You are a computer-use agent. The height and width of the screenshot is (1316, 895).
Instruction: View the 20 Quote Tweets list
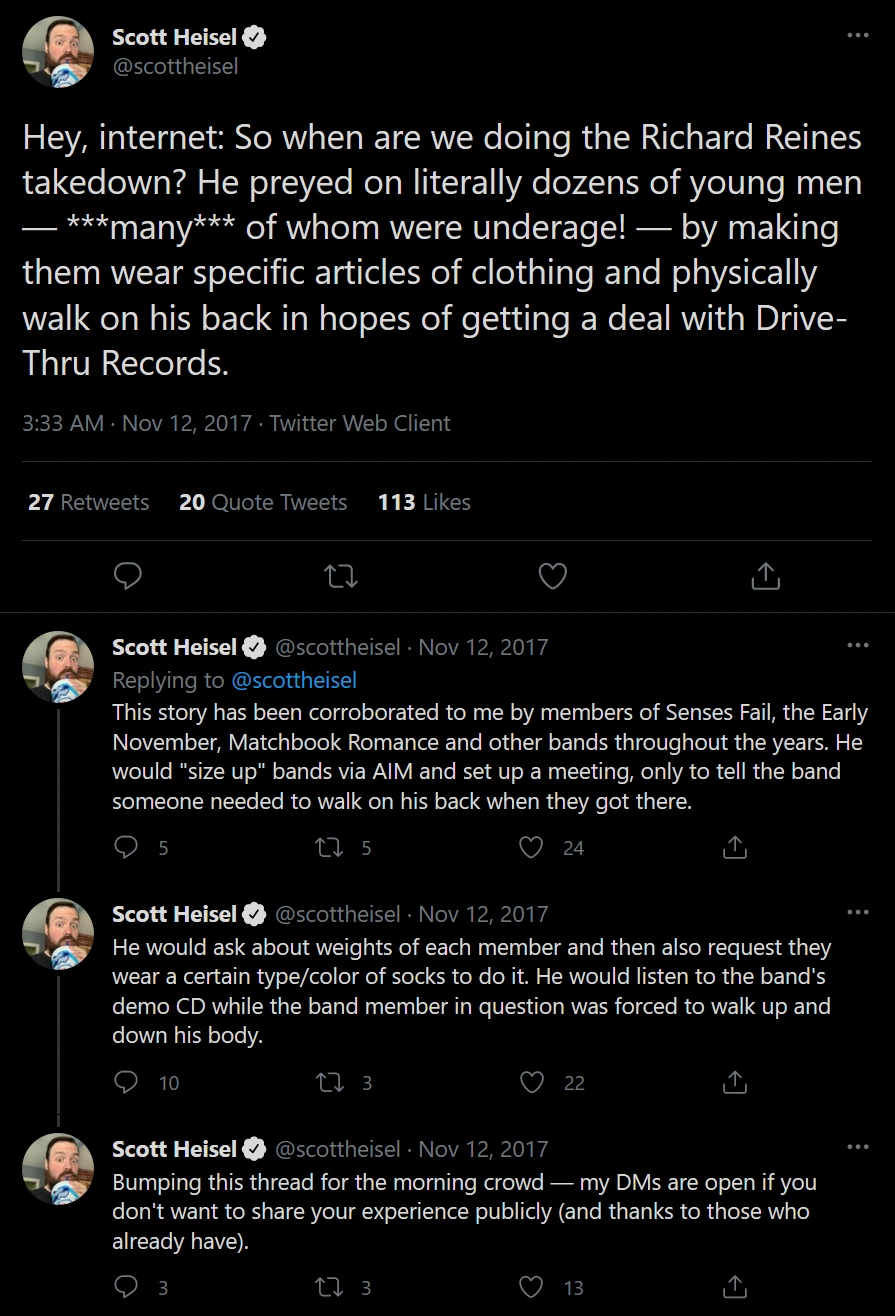[x=263, y=502]
